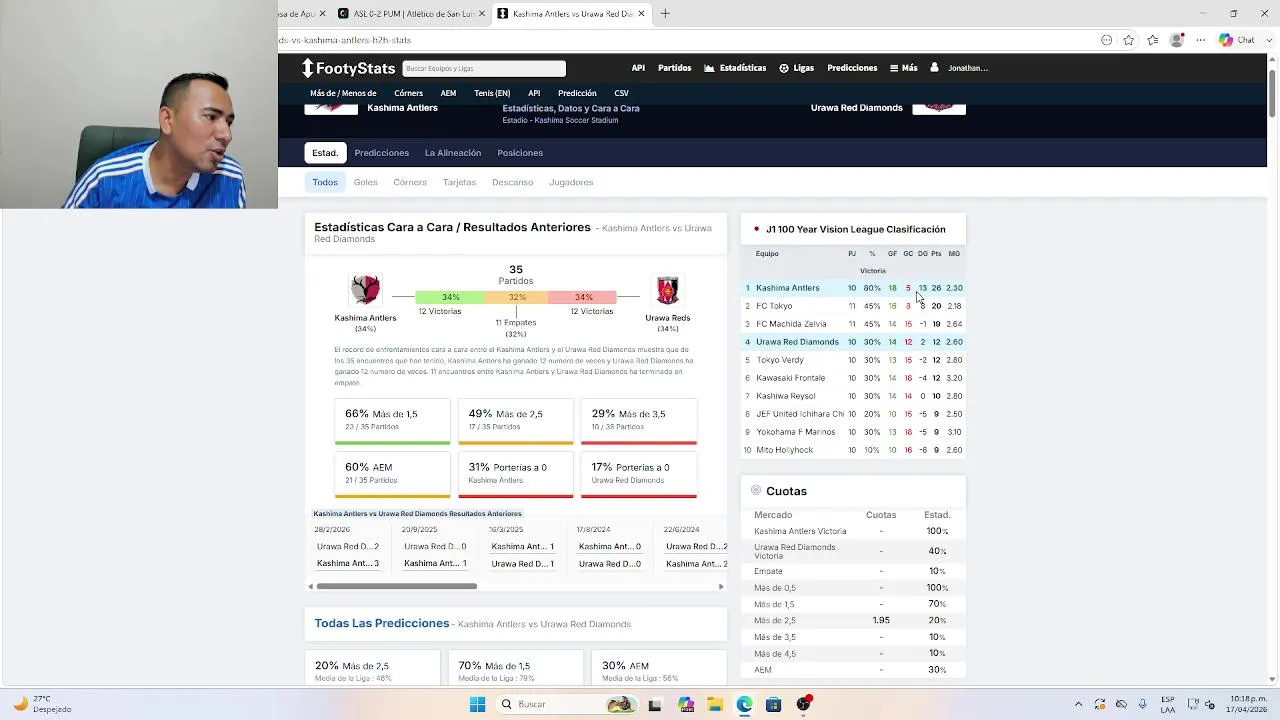Open the browser profile avatar
1280x720 pixels.
1177,40
